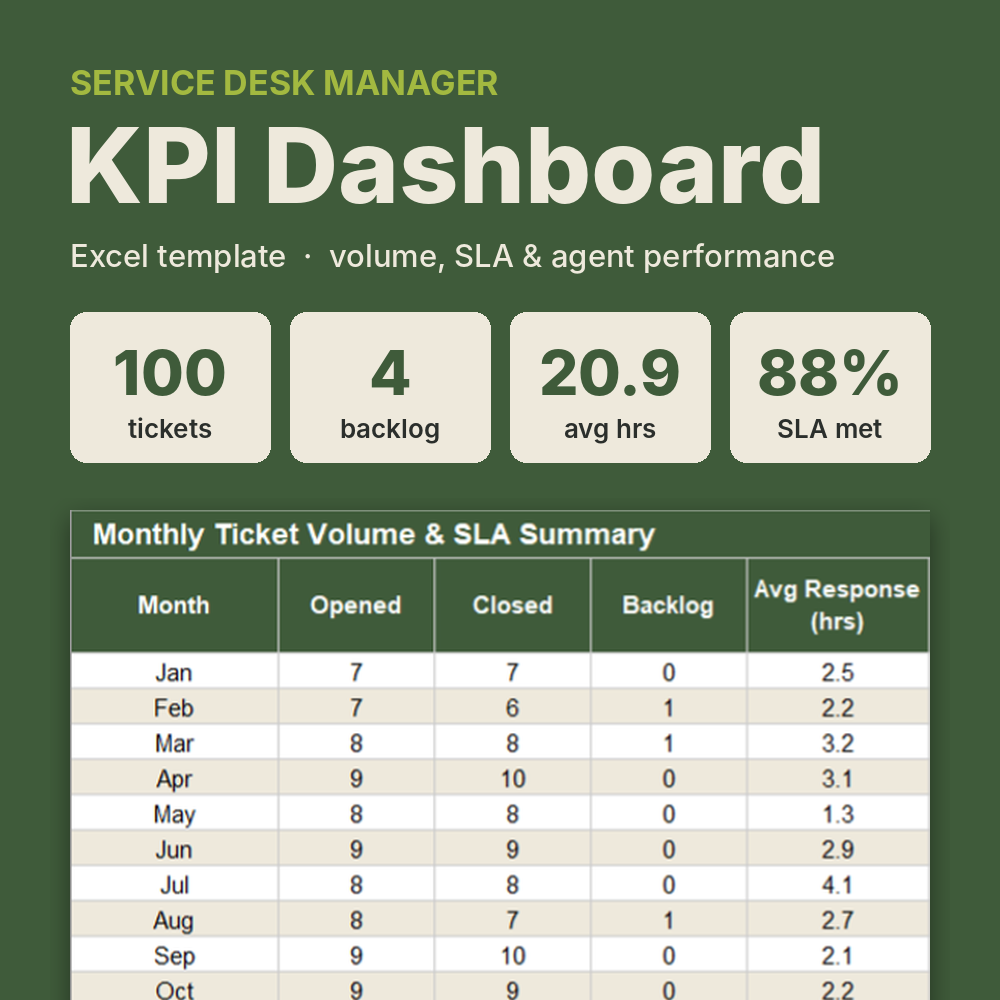The width and height of the screenshot is (1000, 1000).
Task: Click the 'Excel template' subtitle text
Action: (x=178, y=256)
